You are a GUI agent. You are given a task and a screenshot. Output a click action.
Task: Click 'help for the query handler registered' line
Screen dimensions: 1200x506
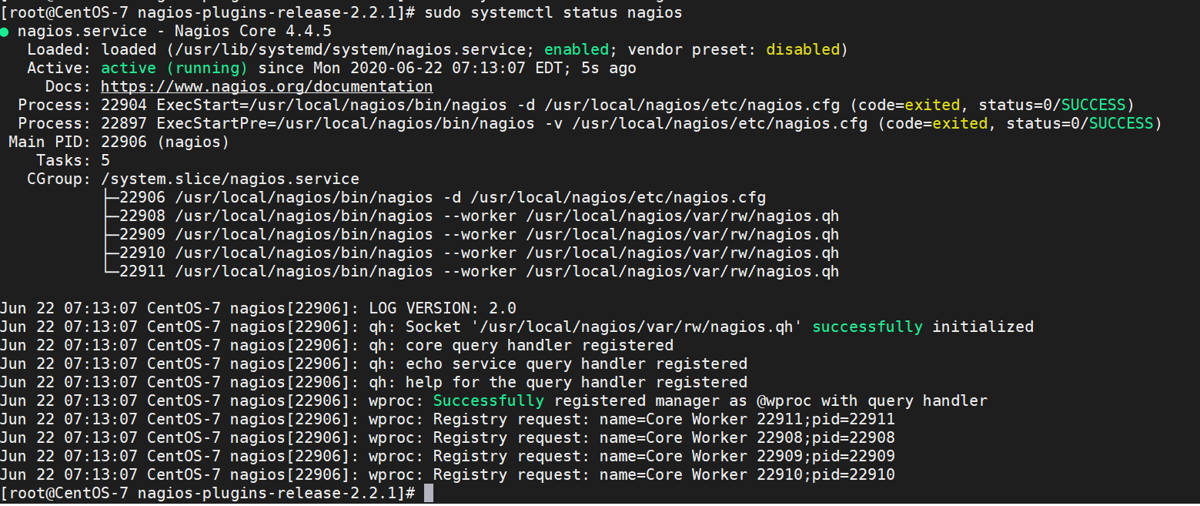(x=374, y=382)
